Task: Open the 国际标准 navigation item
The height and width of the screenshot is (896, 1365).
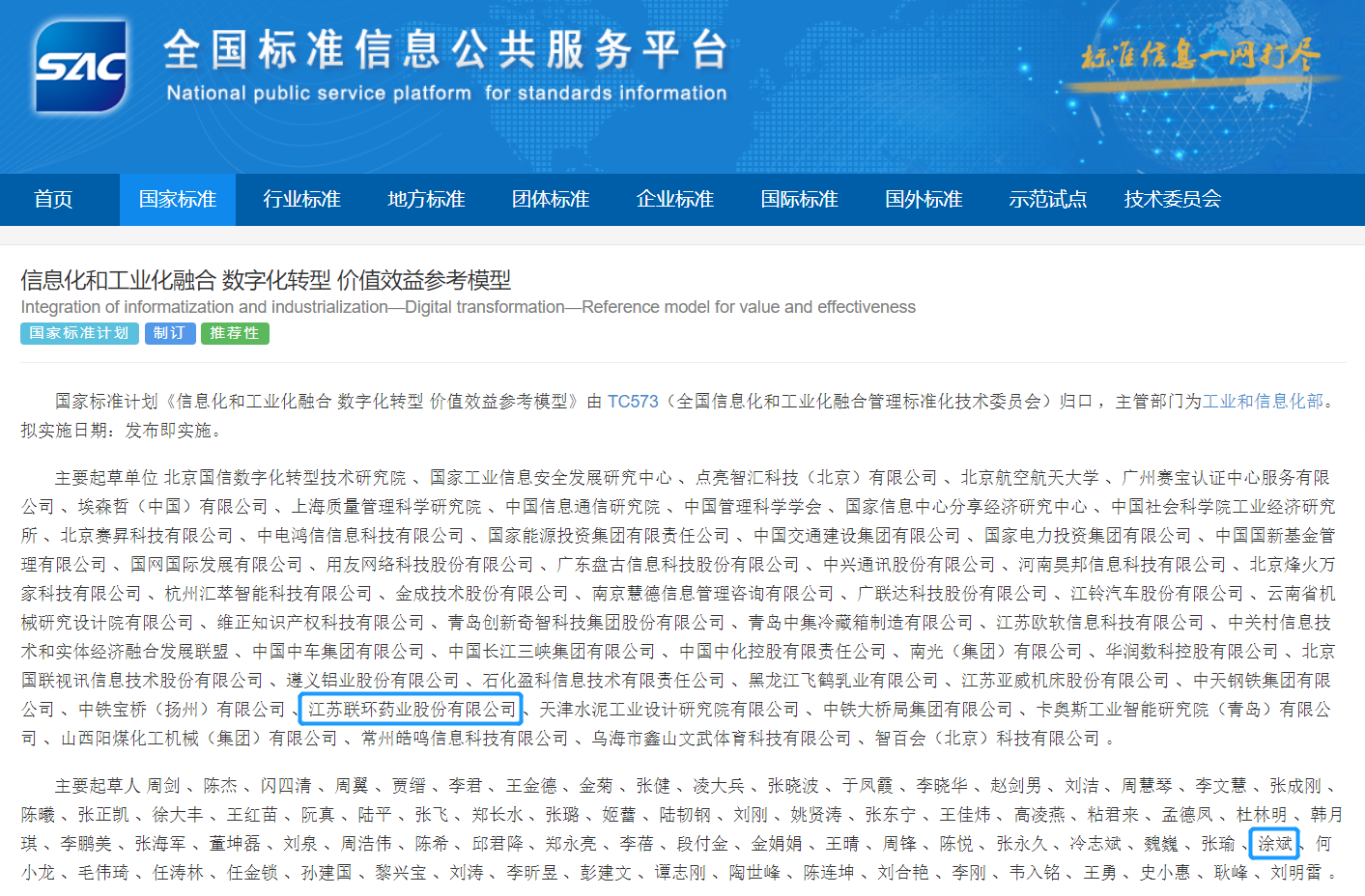Action: (x=799, y=200)
